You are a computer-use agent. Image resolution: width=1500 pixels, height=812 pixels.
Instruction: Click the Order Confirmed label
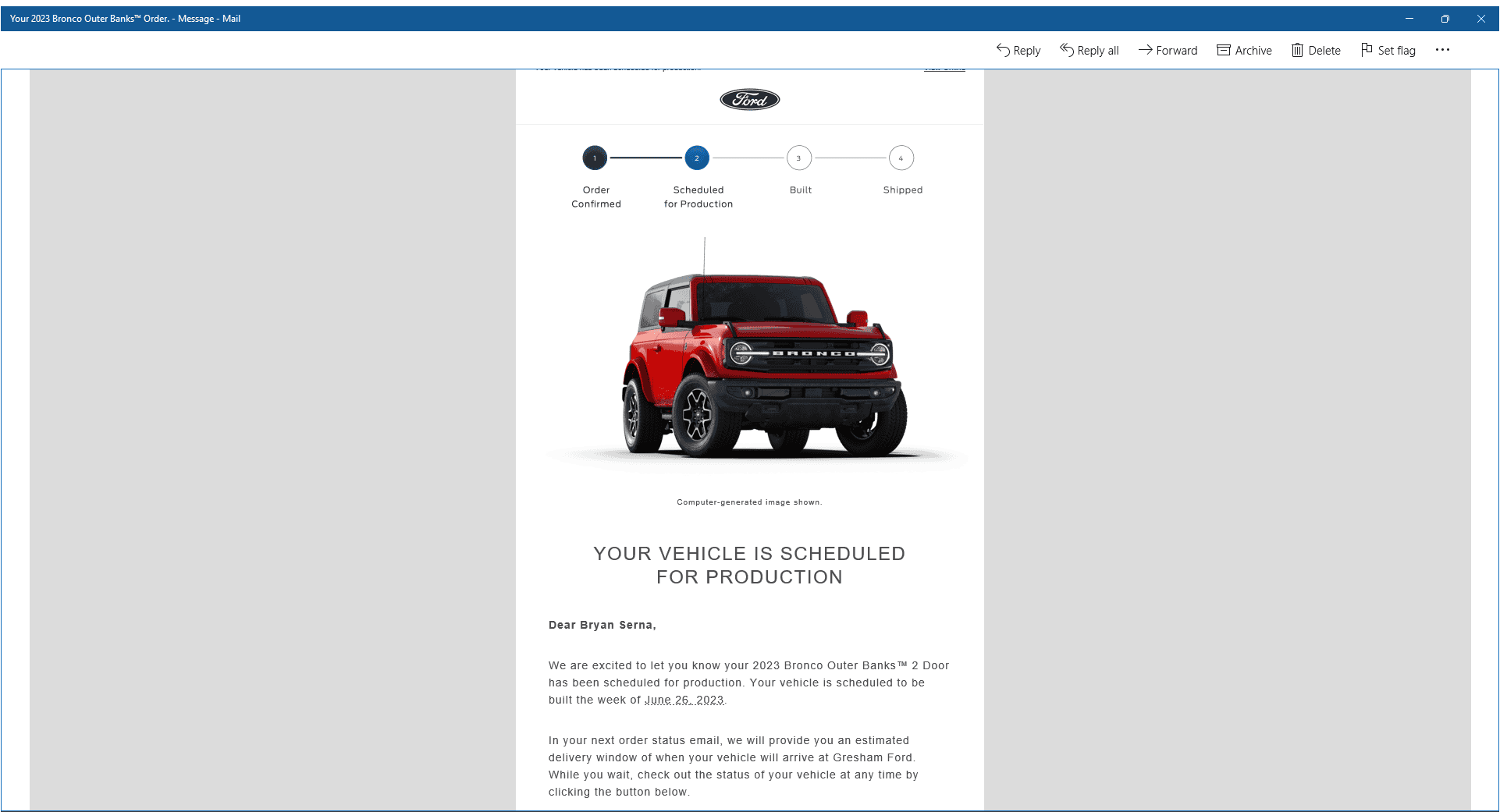(596, 197)
